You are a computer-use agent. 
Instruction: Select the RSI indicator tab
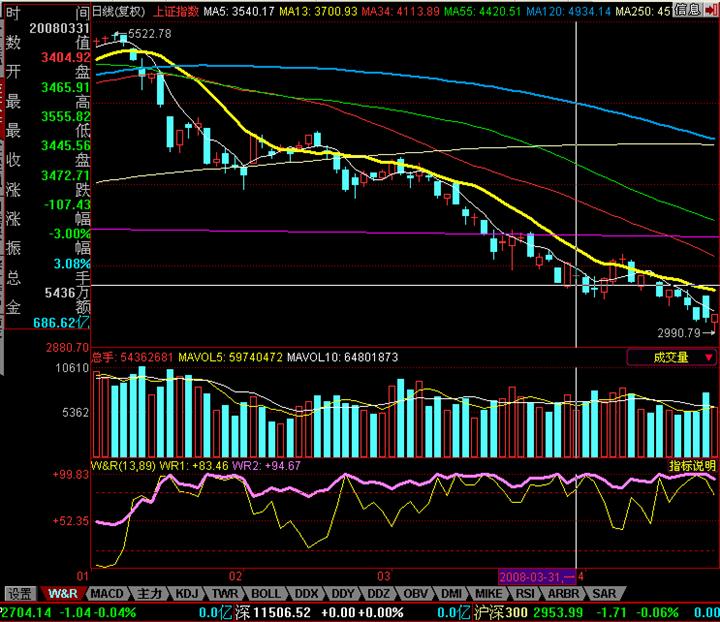pos(524,594)
